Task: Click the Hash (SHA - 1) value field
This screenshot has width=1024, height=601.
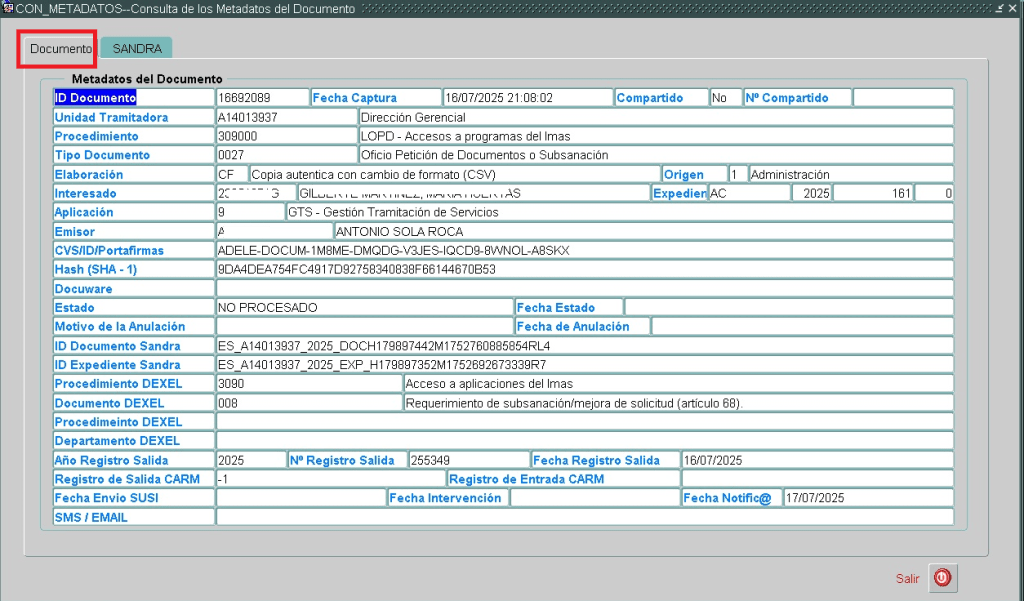Action: tap(584, 270)
